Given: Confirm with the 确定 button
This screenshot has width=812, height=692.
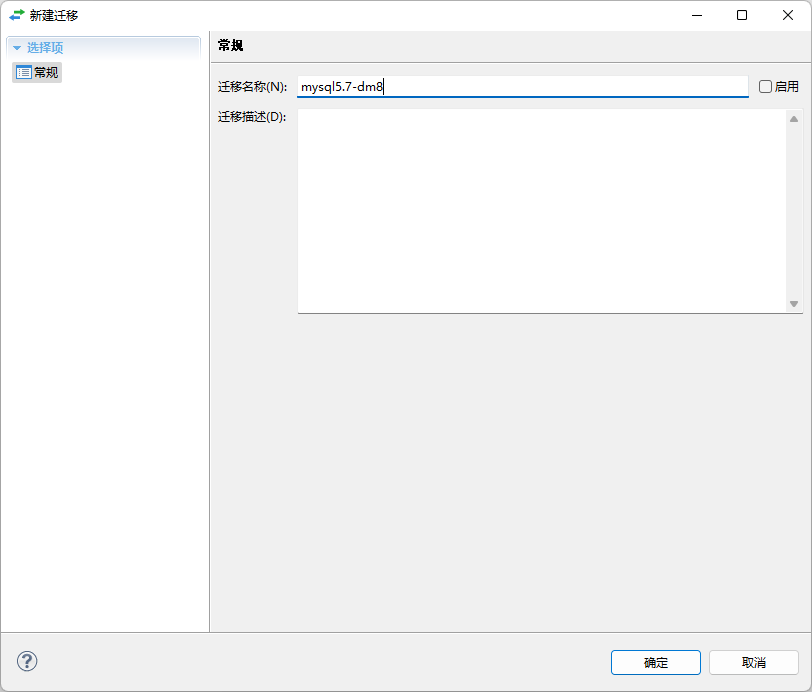Looking at the screenshot, I should [656, 662].
